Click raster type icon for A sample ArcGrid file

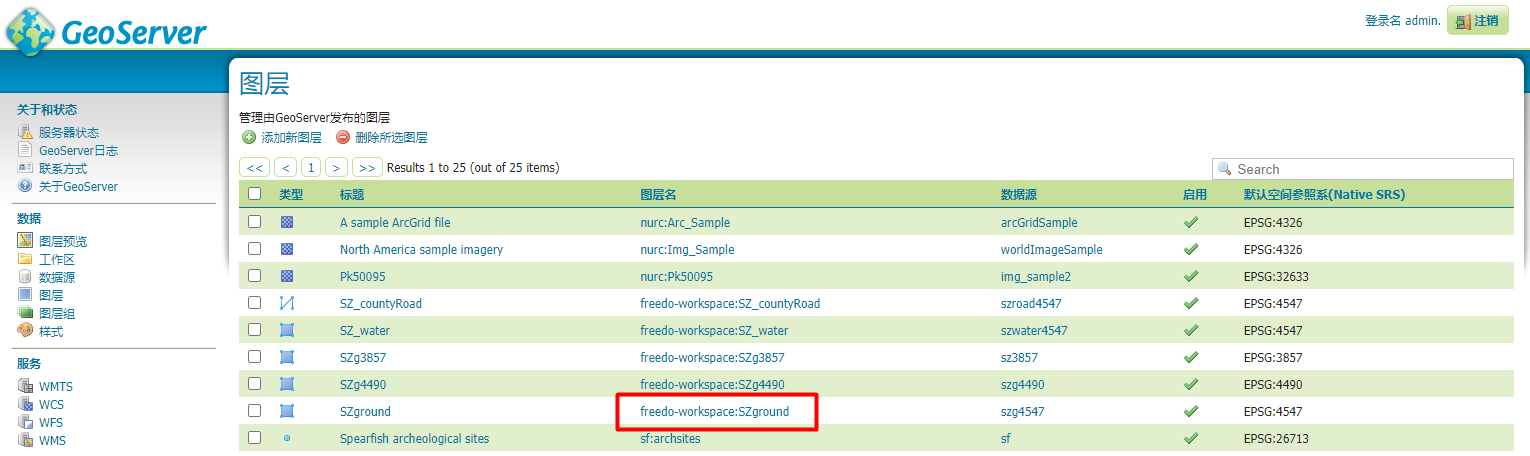tap(287, 222)
